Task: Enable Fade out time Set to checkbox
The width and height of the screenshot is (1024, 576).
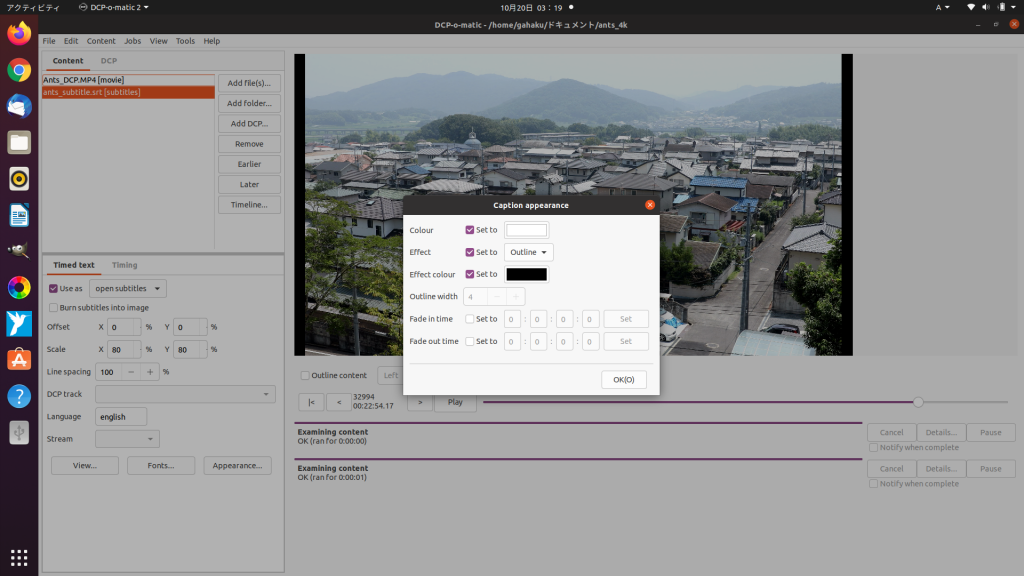Action: point(470,341)
